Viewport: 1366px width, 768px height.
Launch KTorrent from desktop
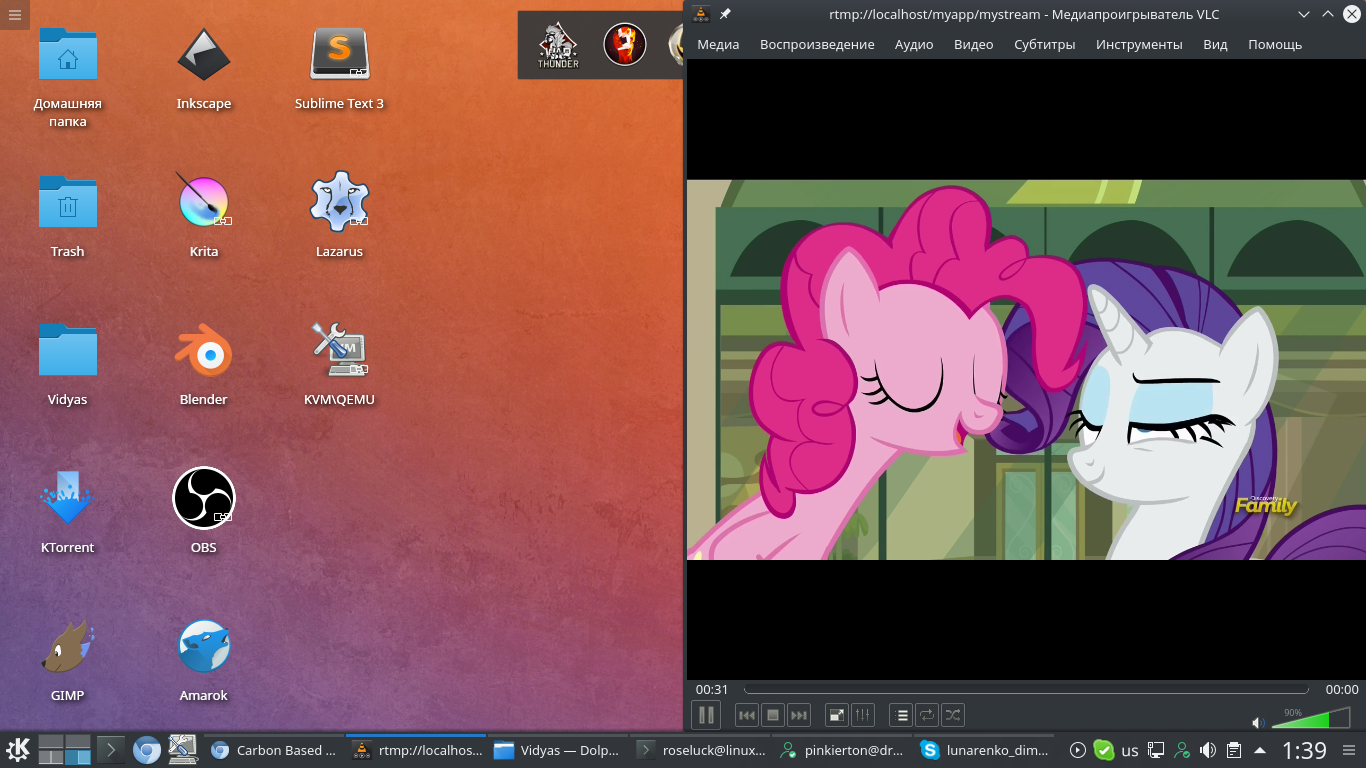click(x=68, y=514)
